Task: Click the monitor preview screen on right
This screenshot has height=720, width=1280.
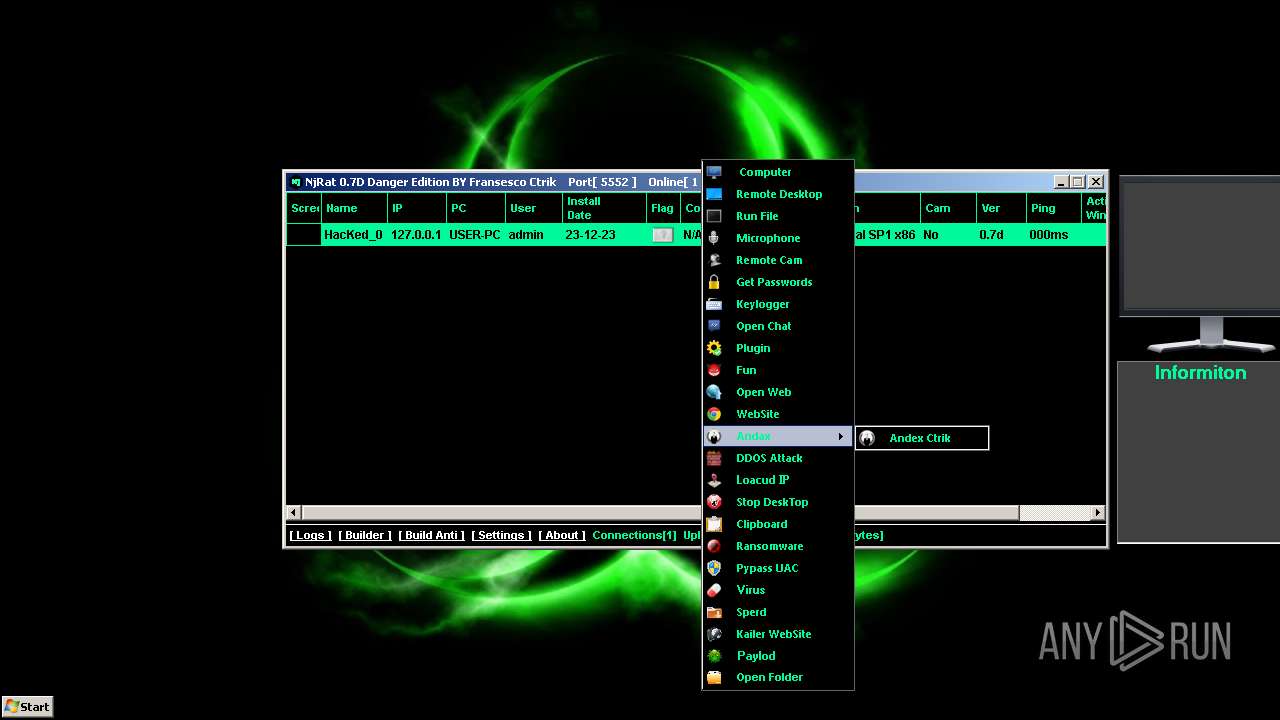Action: [x=1203, y=246]
